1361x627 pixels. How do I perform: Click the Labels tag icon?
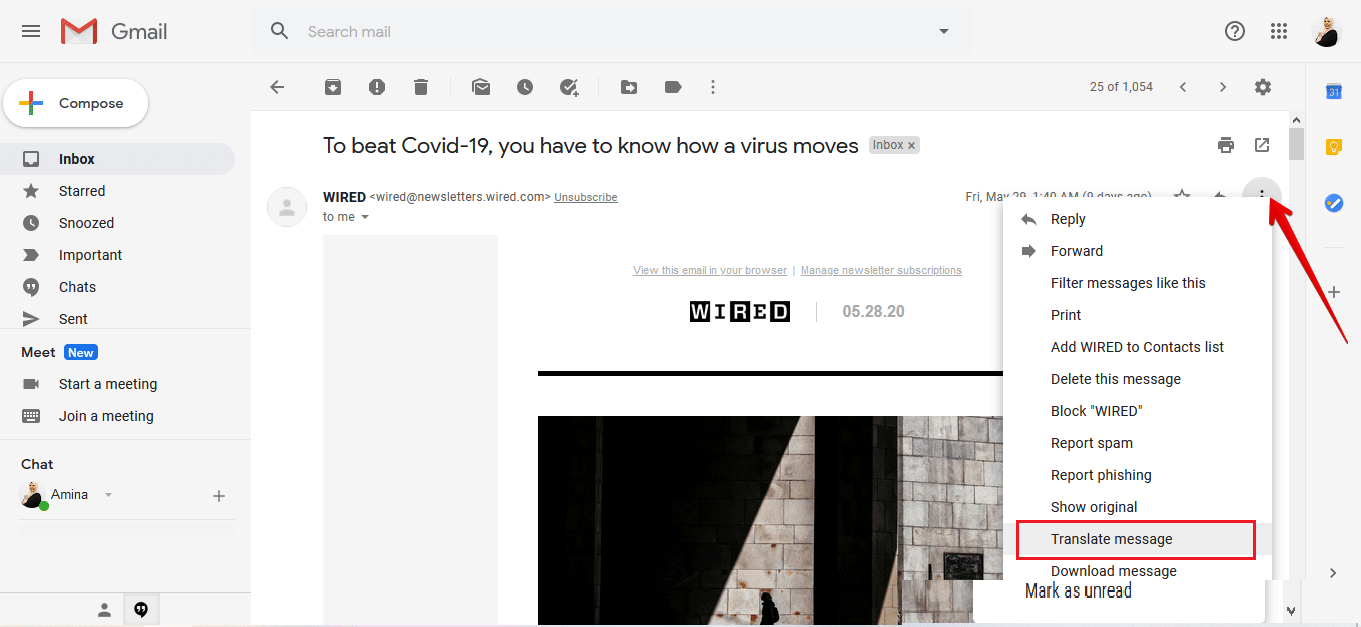coord(673,87)
